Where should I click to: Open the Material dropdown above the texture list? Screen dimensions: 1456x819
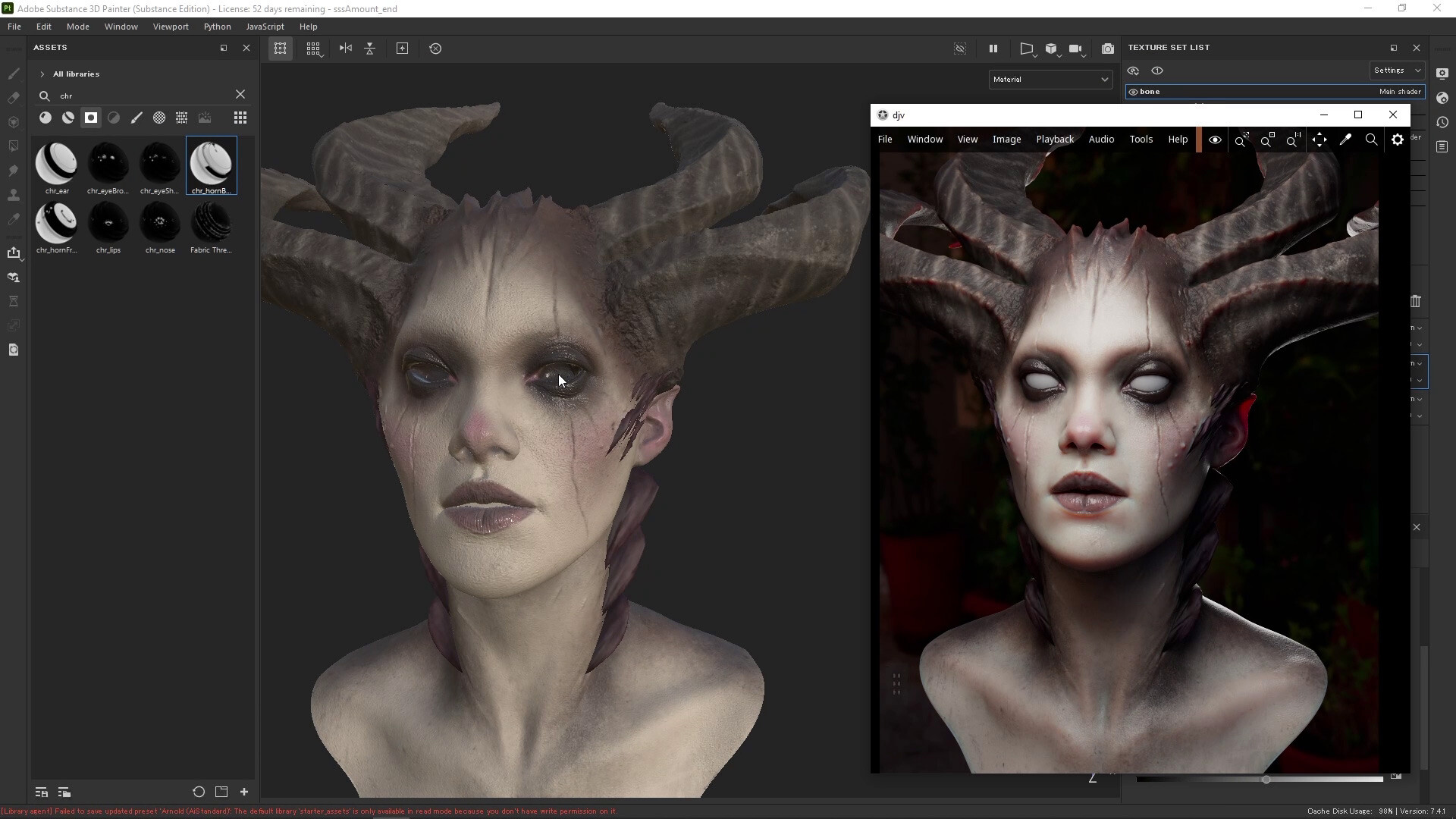(1050, 79)
